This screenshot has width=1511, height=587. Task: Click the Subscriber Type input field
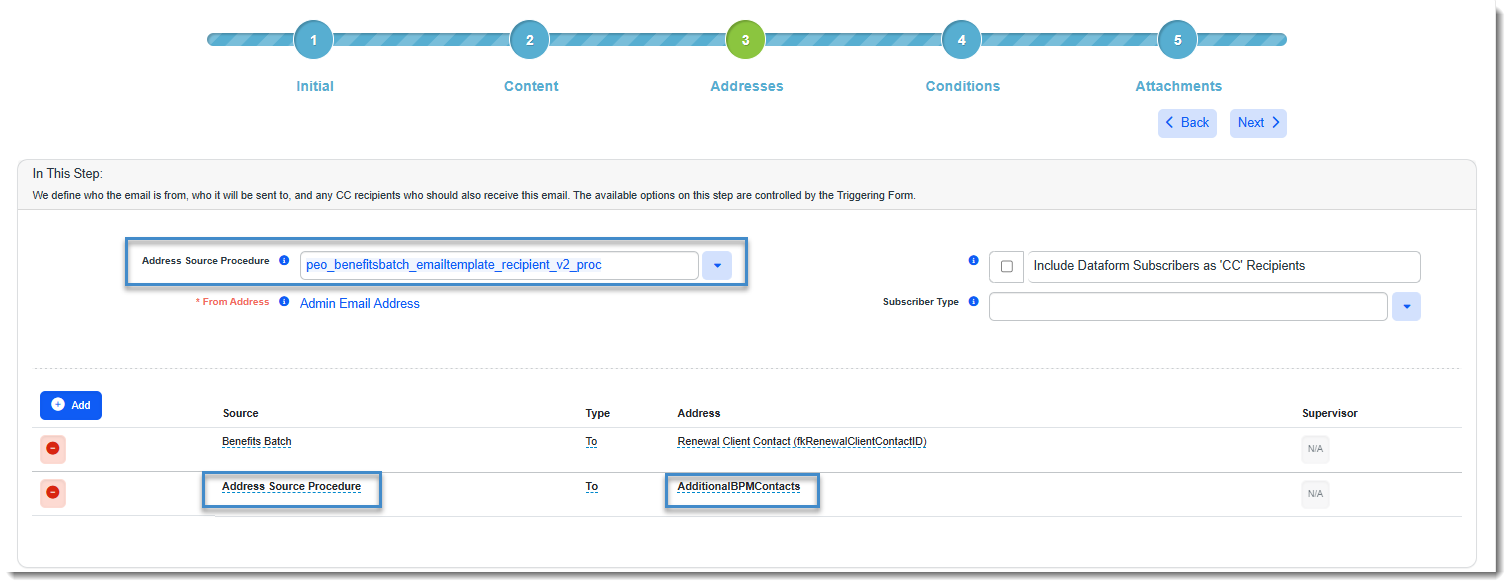click(x=1187, y=307)
